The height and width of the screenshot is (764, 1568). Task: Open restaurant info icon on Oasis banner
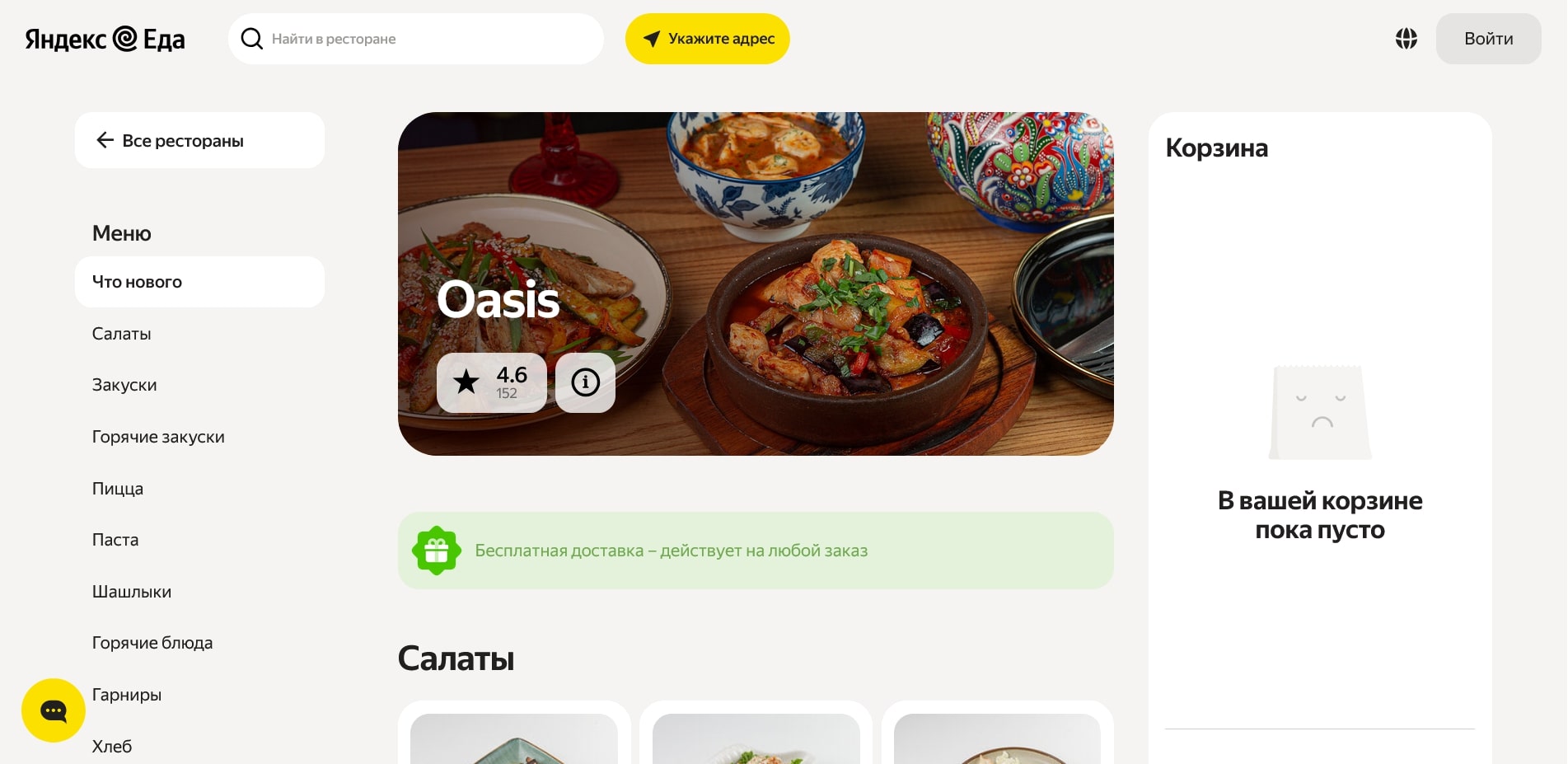tap(585, 382)
